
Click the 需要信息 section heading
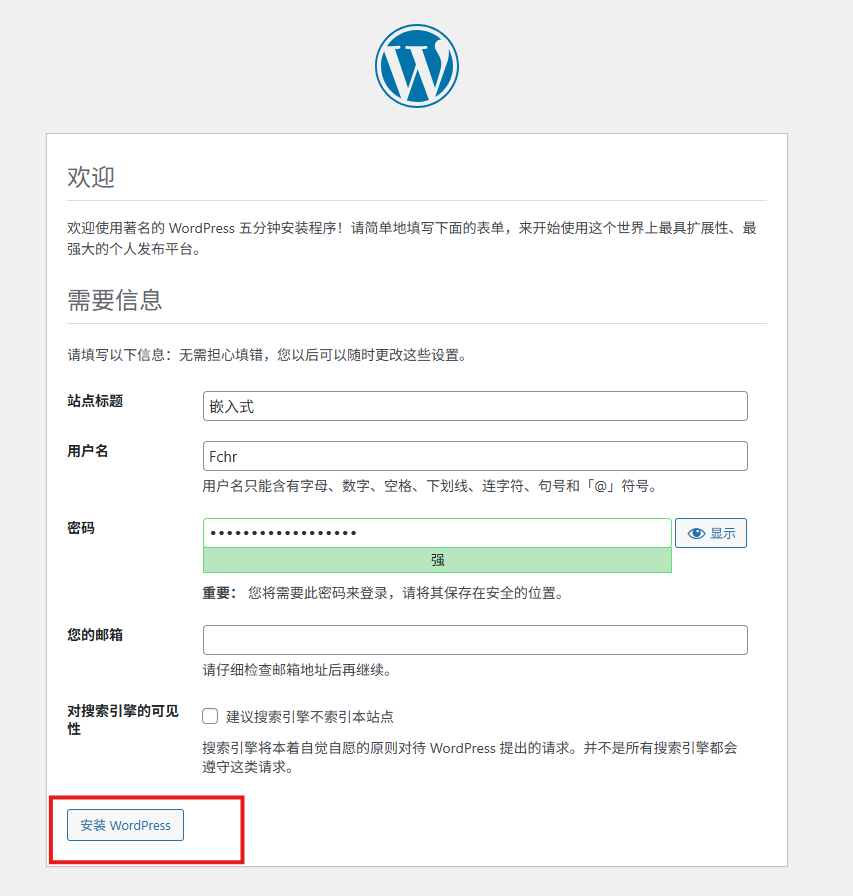click(x=114, y=300)
